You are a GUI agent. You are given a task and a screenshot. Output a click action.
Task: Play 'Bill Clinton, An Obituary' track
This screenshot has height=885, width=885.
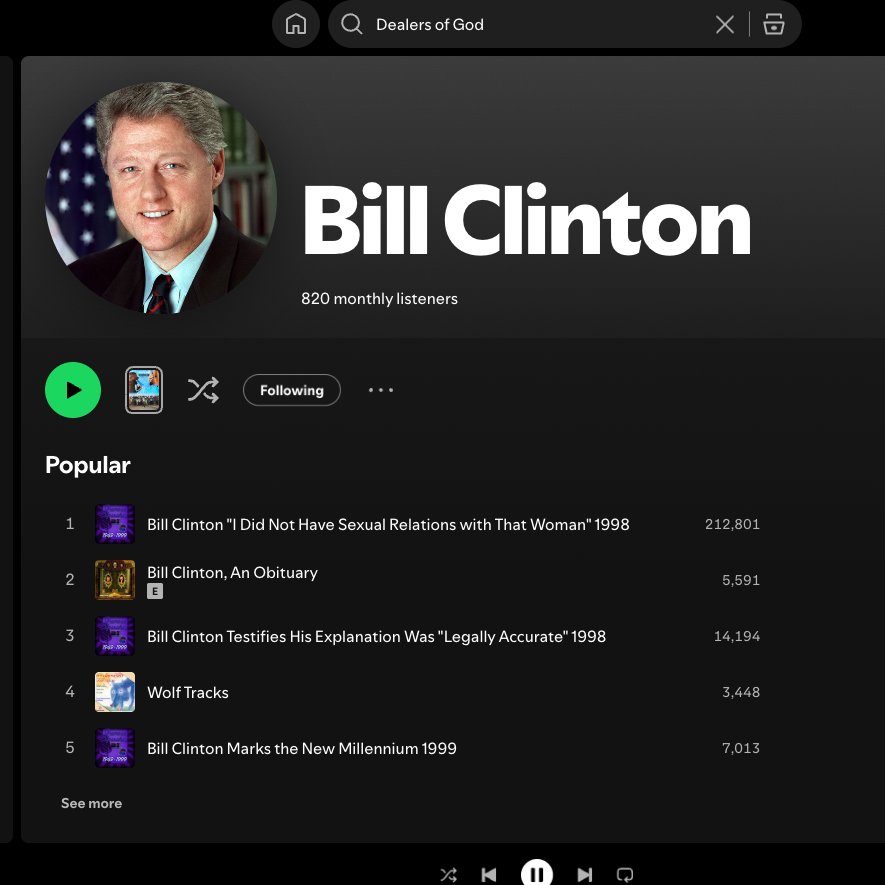(233, 572)
